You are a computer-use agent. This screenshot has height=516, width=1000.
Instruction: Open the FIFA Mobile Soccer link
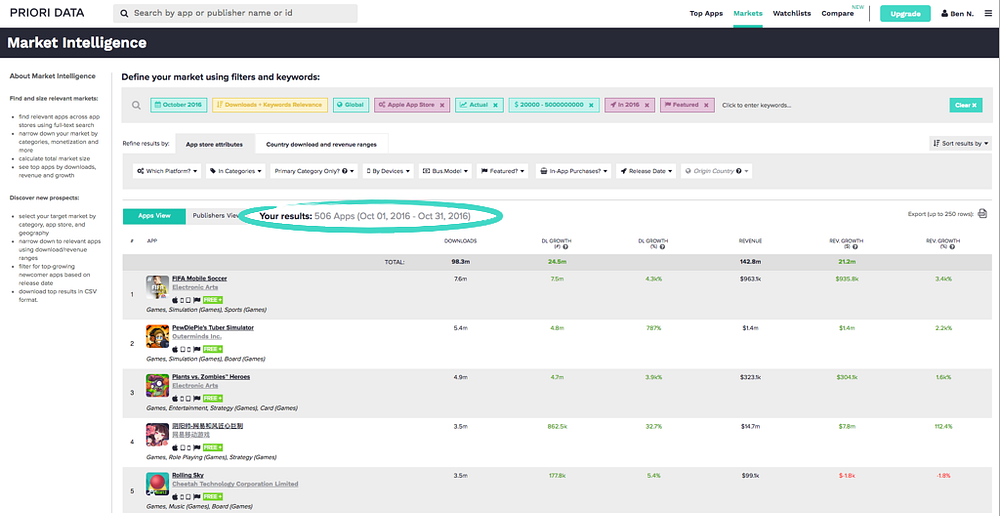tap(200, 279)
